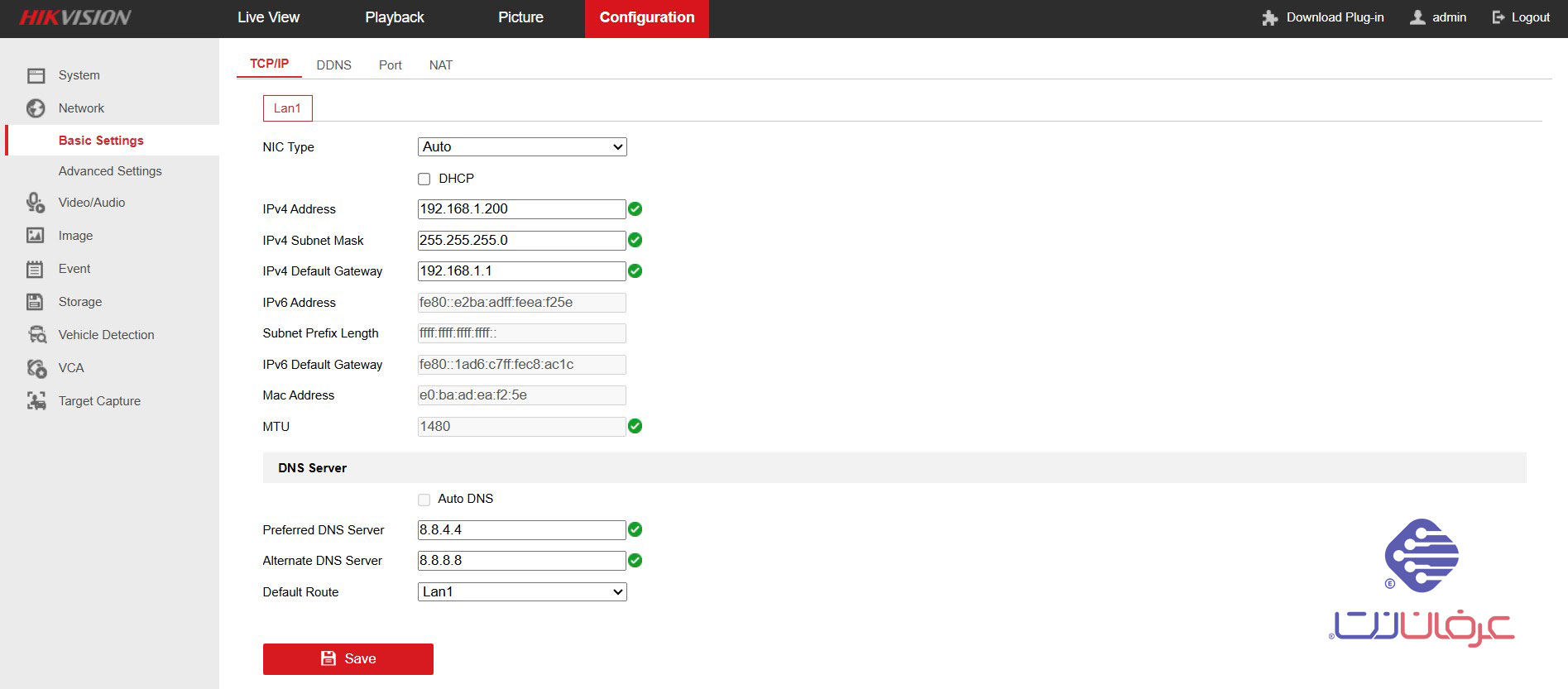The image size is (1568, 689).
Task: Click green check beside IPv4 Default Gateway
Action: [x=635, y=271]
